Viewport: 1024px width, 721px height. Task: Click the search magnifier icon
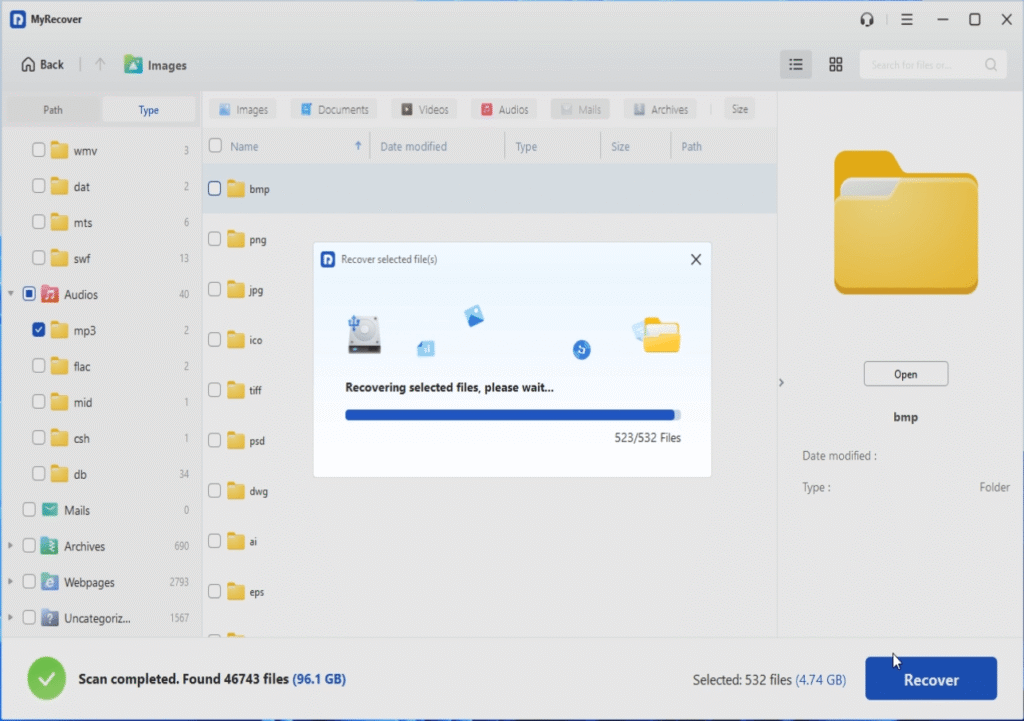pyautogui.click(x=991, y=65)
